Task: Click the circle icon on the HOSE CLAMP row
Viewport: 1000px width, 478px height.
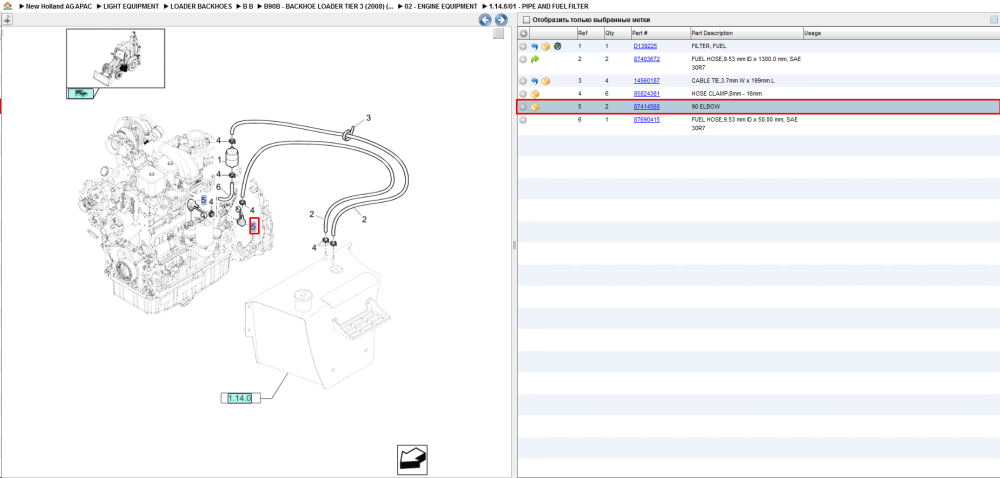Action: [523, 94]
